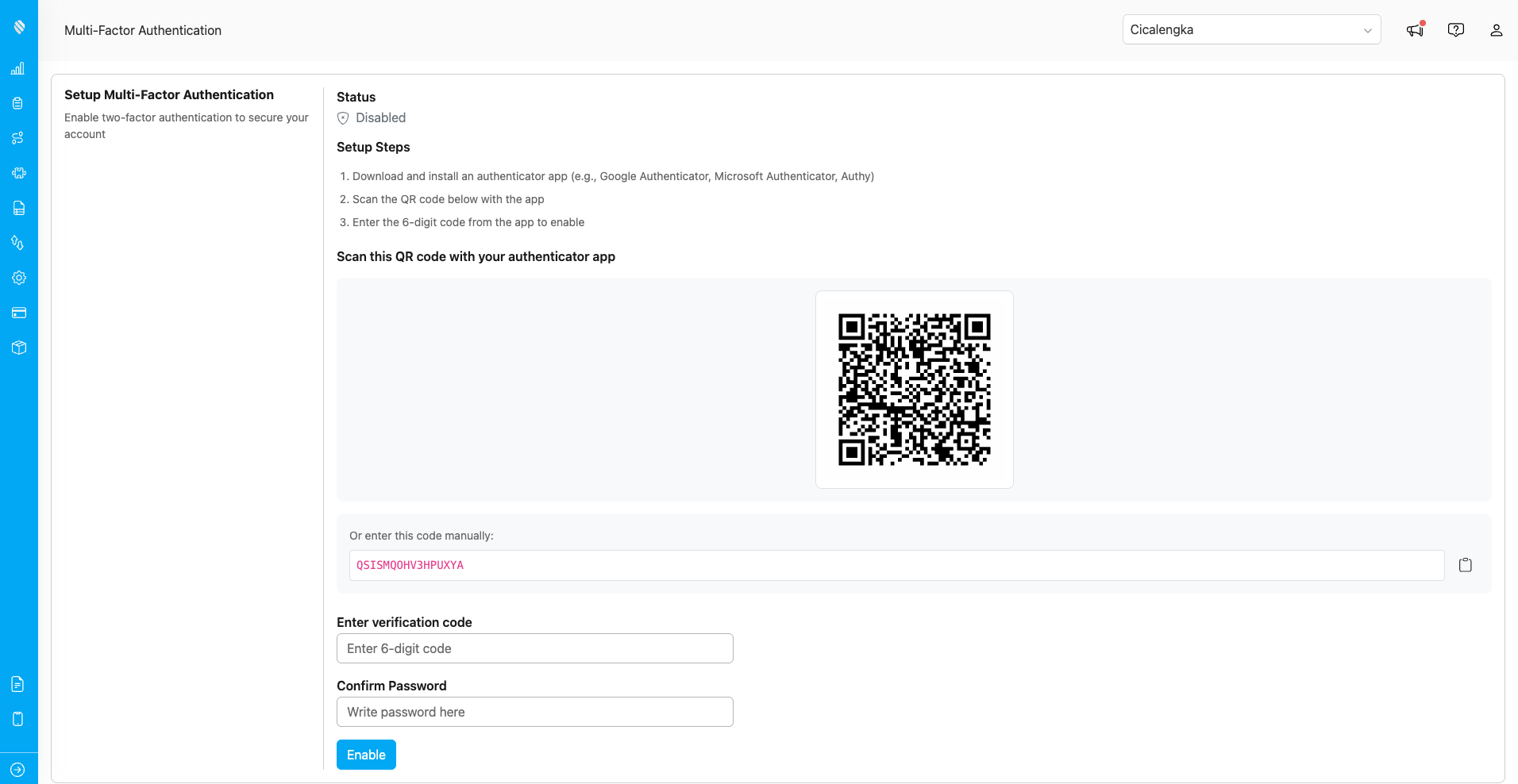Click the Enter verification code label
Screen dimensions: 1518x784
(x=404, y=622)
